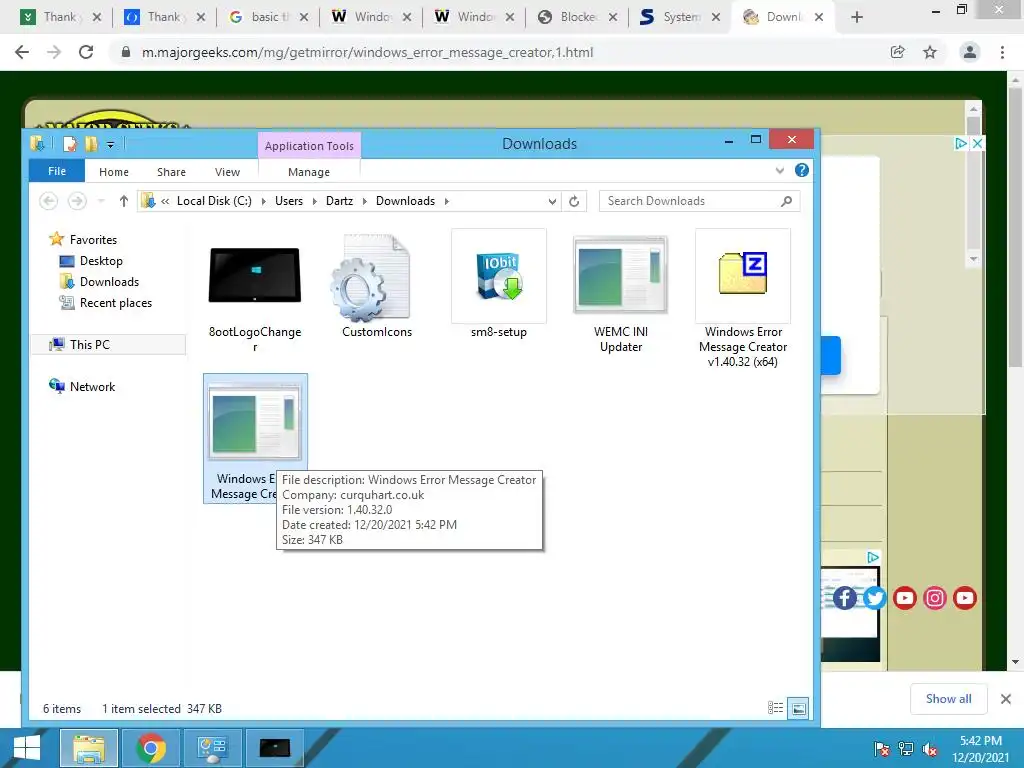This screenshot has height=768, width=1024.
Task: Open the File menu in Explorer
Action: click(x=57, y=171)
